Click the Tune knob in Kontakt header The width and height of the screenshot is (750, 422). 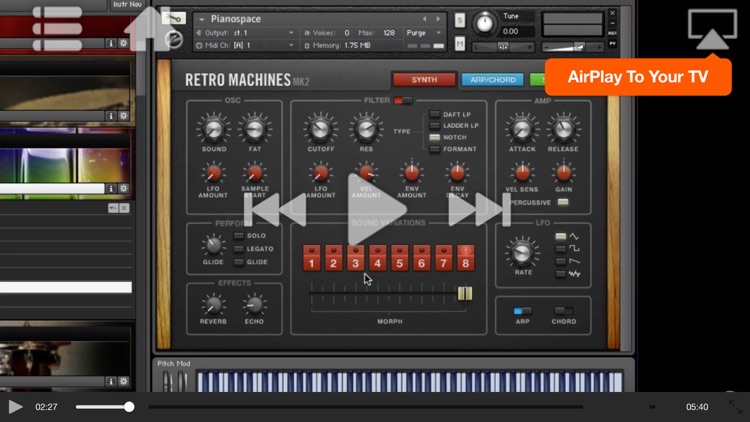485,23
